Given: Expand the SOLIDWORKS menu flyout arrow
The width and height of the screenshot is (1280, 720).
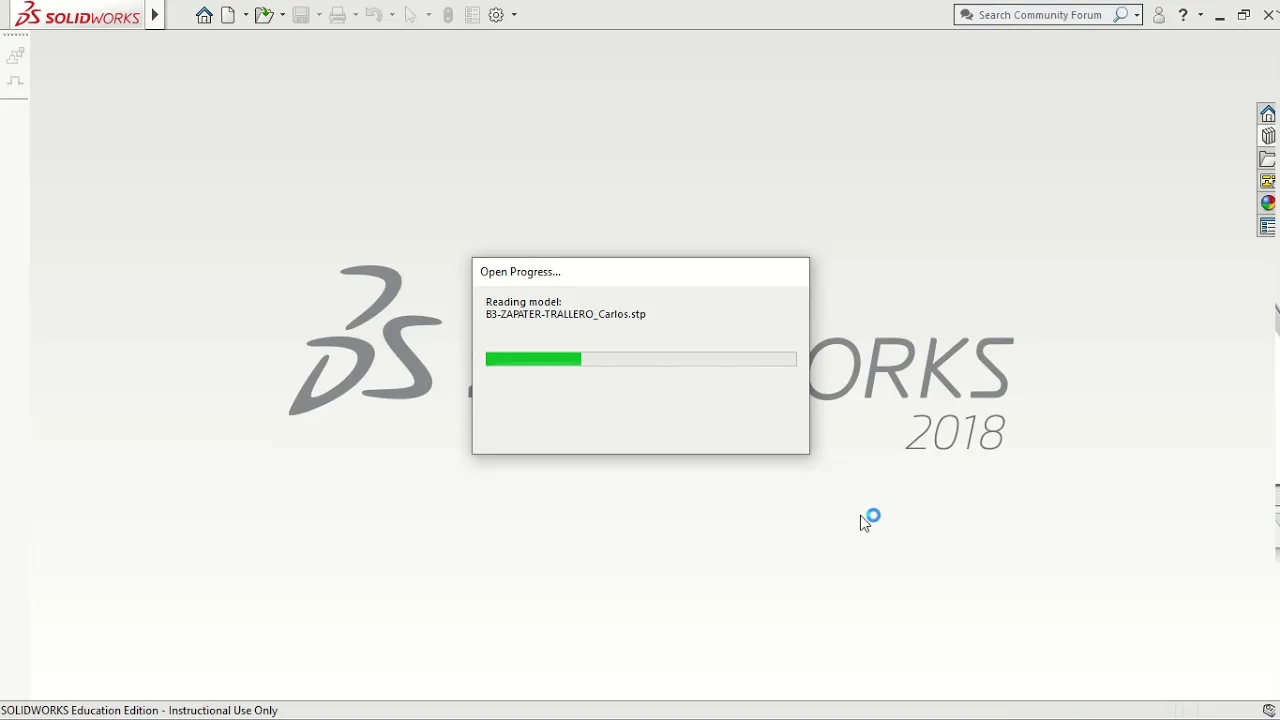Looking at the screenshot, I should tap(155, 15).
